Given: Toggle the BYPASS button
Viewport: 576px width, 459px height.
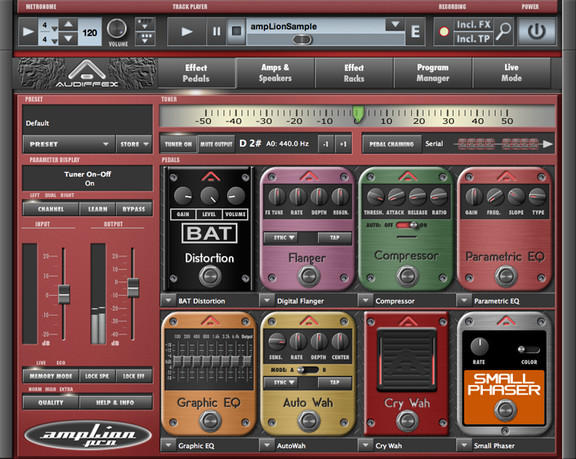Looking at the screenshot, I should click(134, 209).
